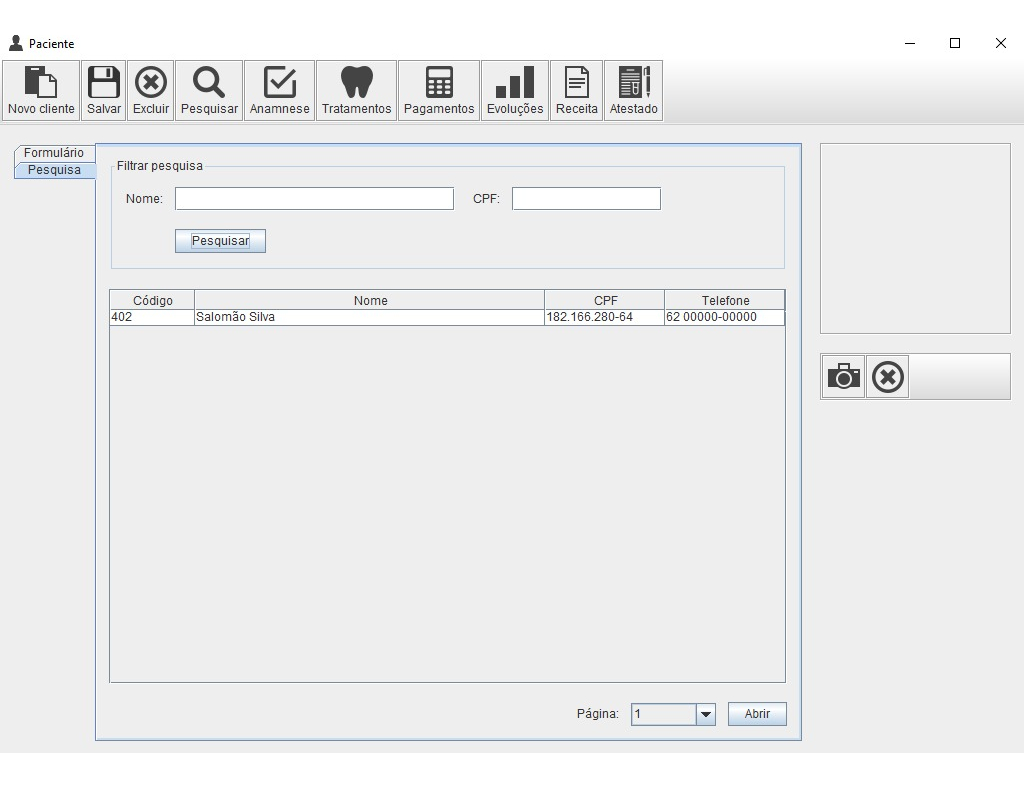The image size is (1024, 788).
Task: Remove patient photo with X icon
Action: (x=888, y=377)
